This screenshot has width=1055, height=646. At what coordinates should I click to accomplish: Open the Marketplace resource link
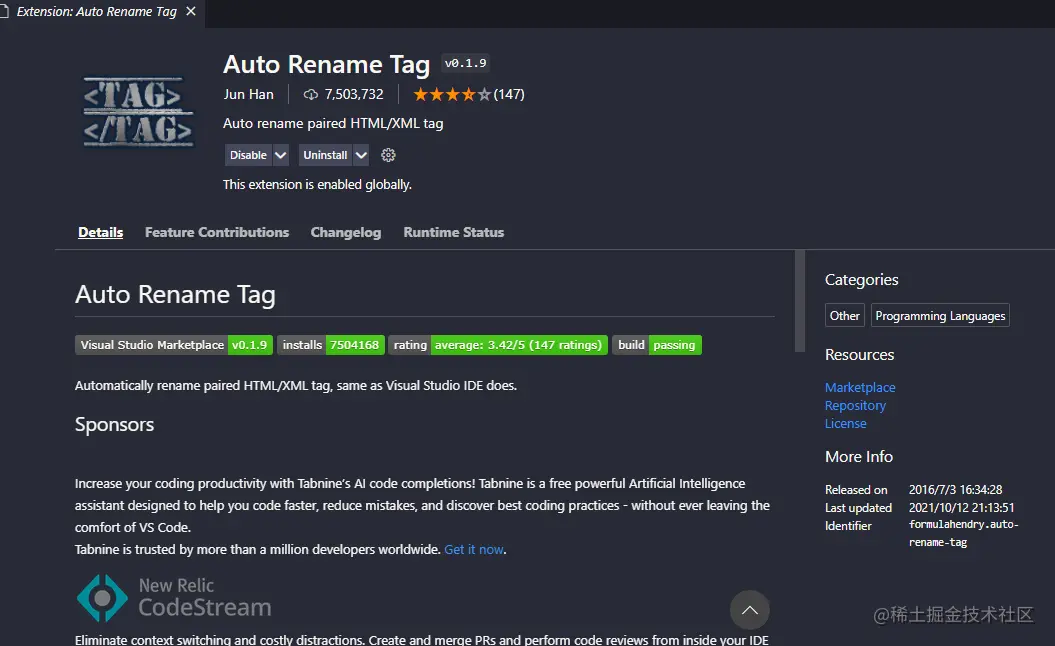860,388
